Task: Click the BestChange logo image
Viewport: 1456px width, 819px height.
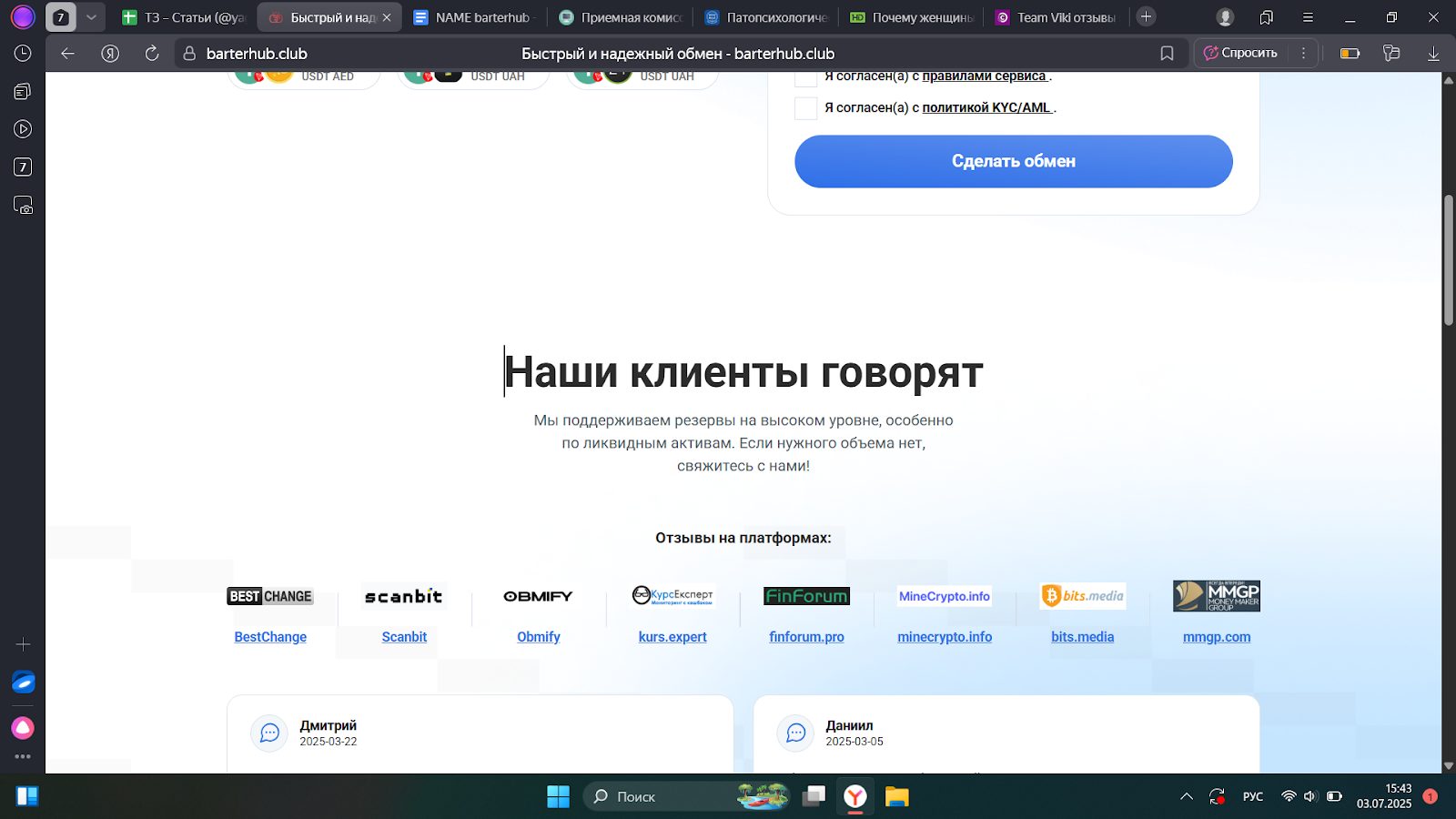Action: pos(270,596)
